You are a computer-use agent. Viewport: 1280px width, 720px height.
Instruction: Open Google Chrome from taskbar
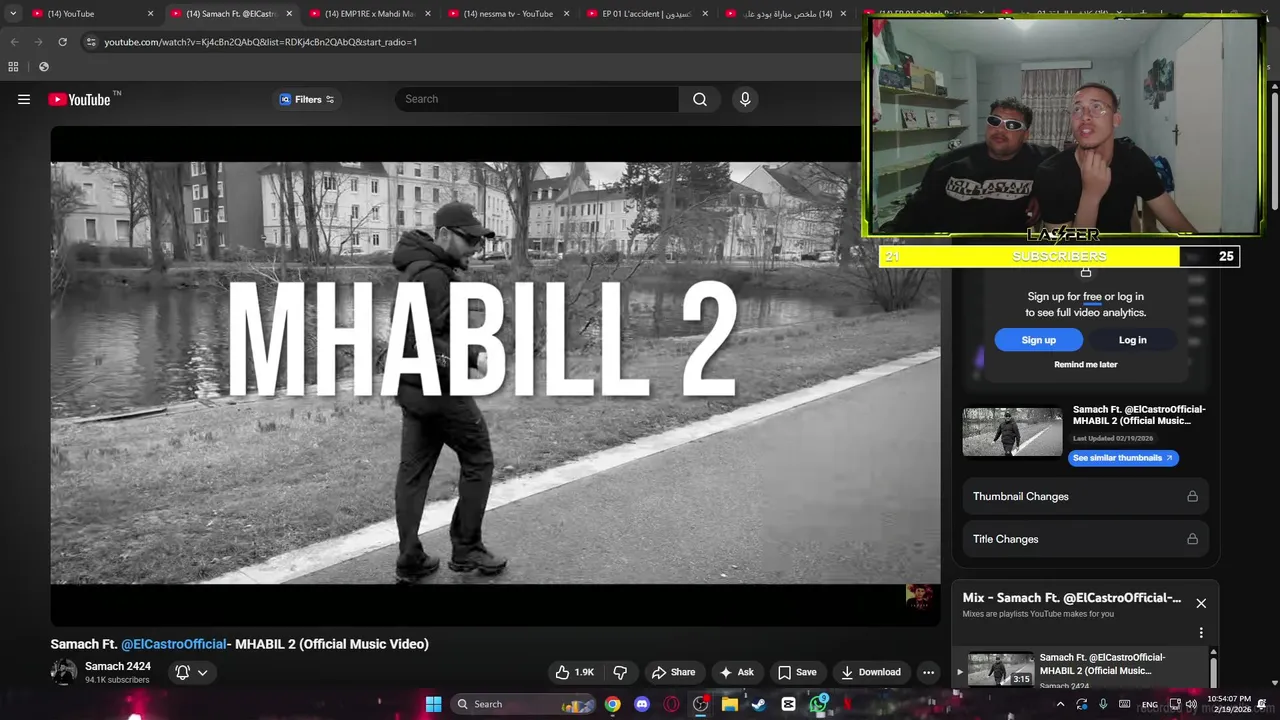[x=612, y=704]
